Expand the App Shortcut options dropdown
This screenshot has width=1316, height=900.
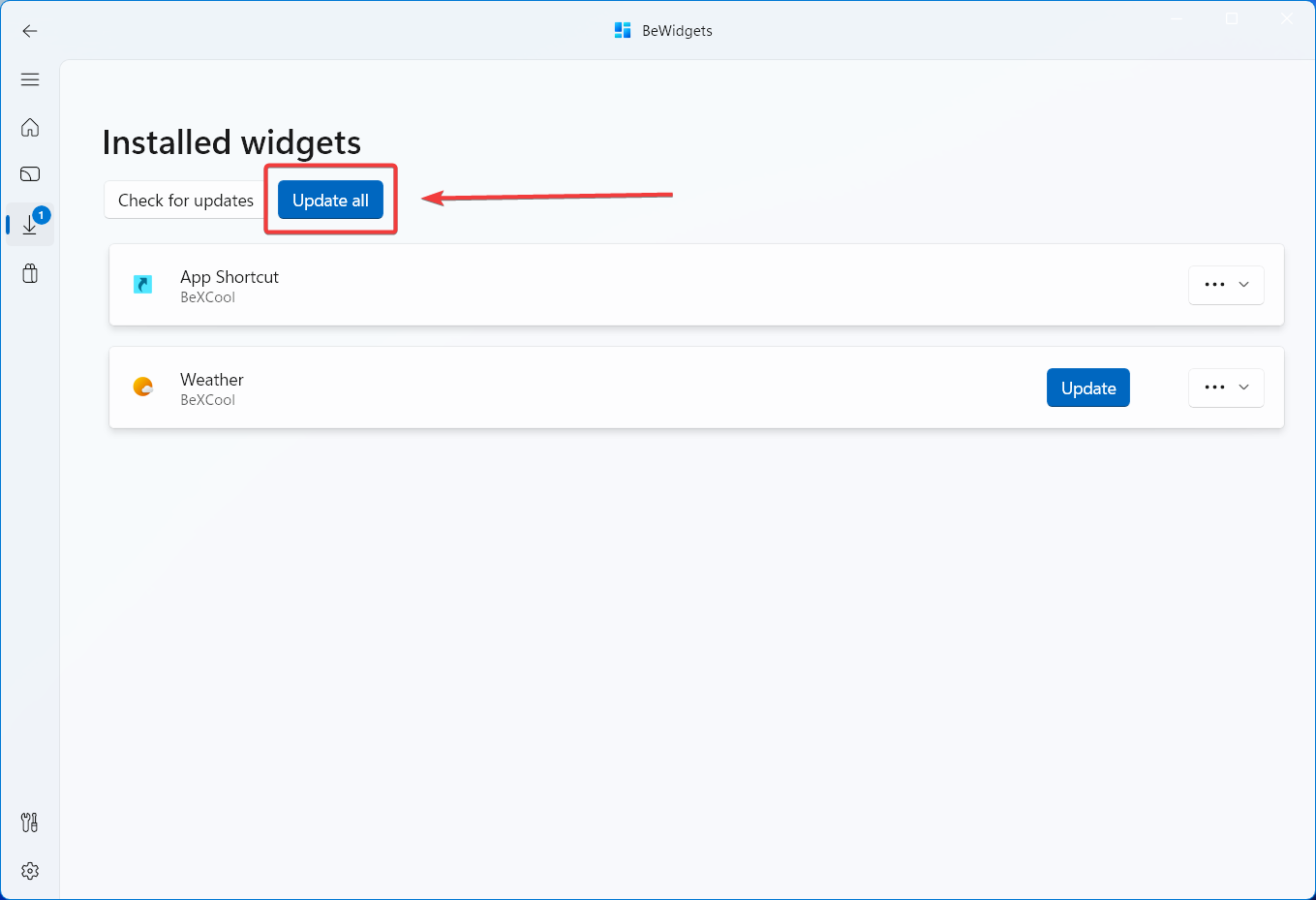coord(1226,285)
